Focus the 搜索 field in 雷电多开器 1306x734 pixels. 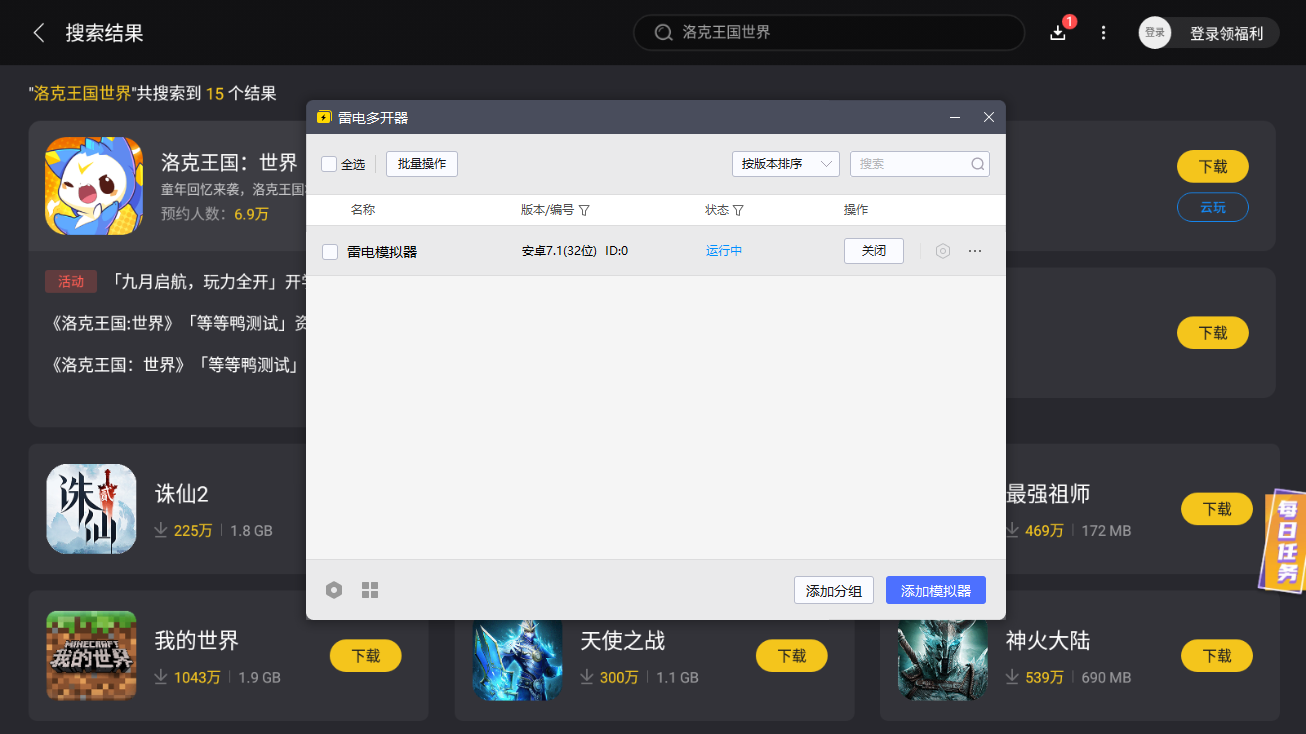[920, 164]
